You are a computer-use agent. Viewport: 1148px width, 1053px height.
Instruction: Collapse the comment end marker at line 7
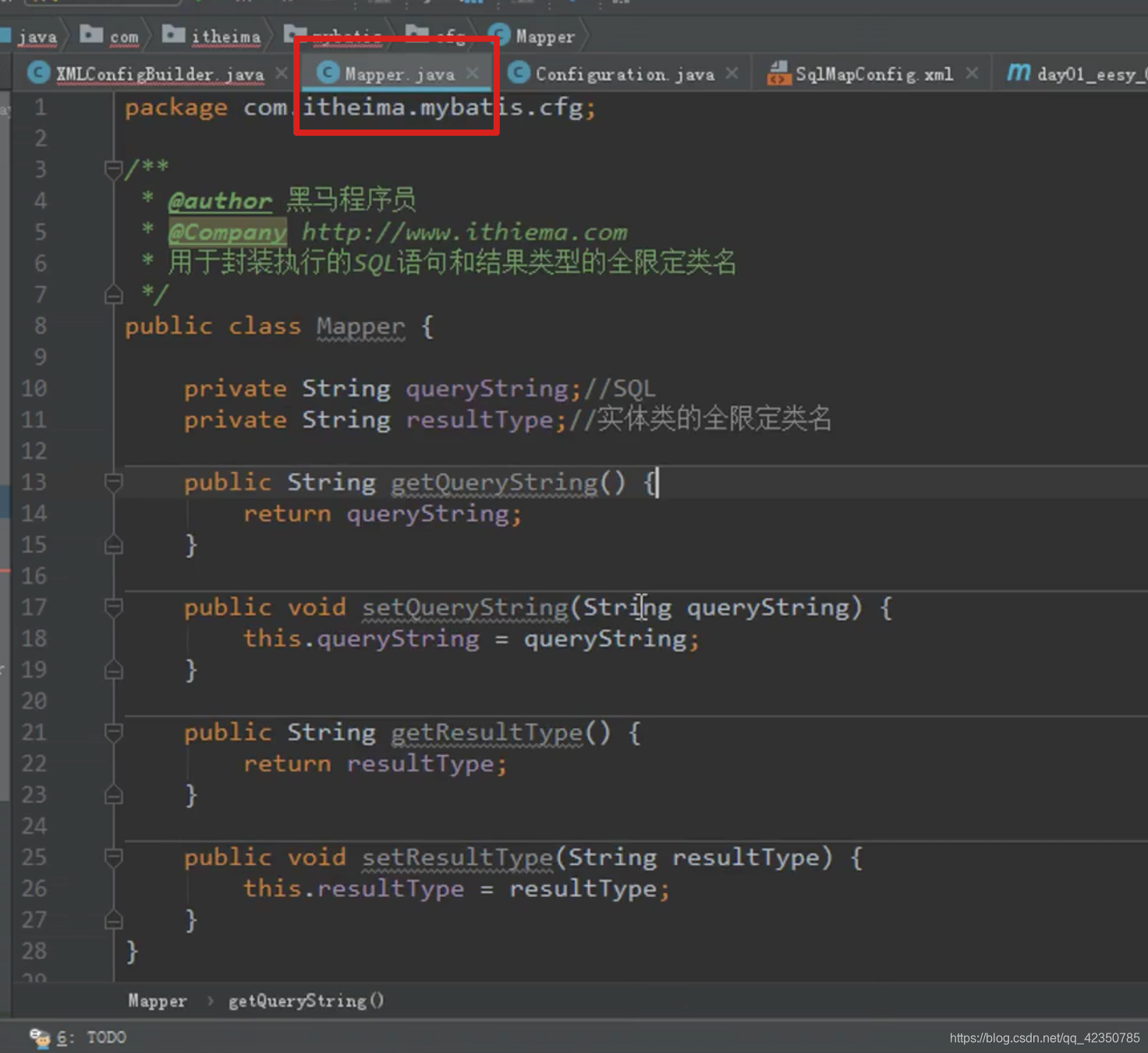[113, 294]
